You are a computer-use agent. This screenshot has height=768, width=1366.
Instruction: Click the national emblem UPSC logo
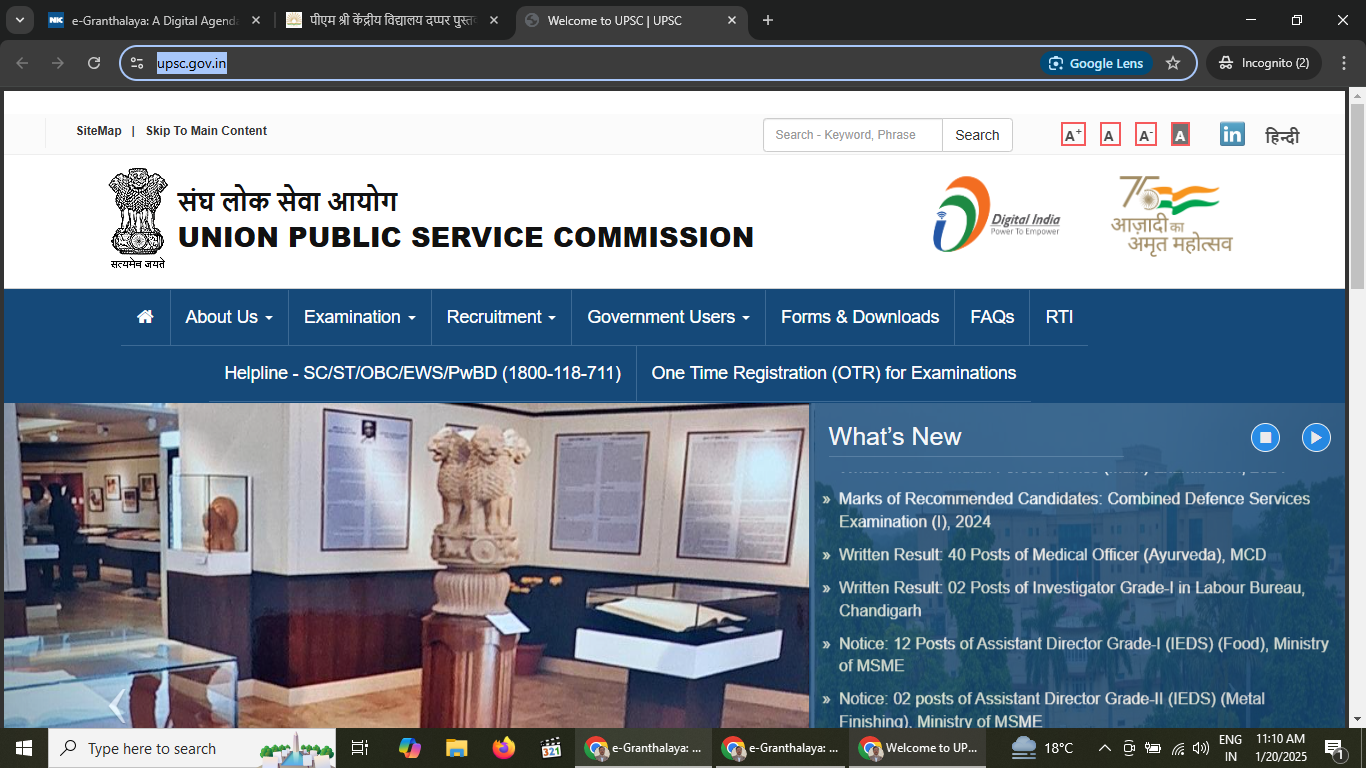click(138, 219)
